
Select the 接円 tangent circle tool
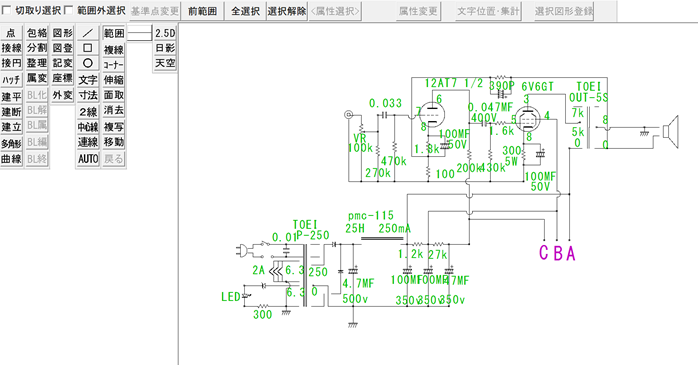click(x=12, y=63)
